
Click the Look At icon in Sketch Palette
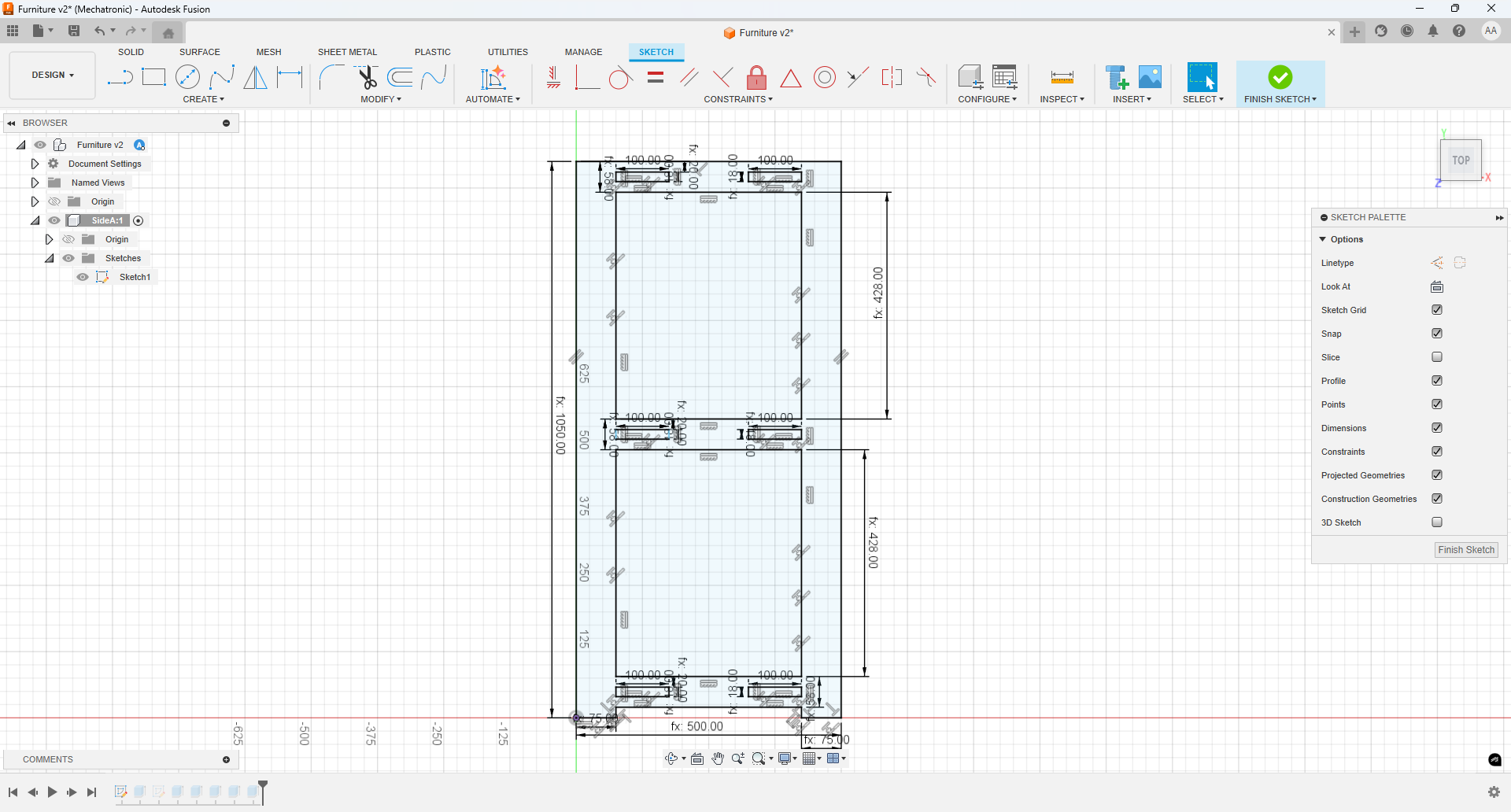(1437, 286)
